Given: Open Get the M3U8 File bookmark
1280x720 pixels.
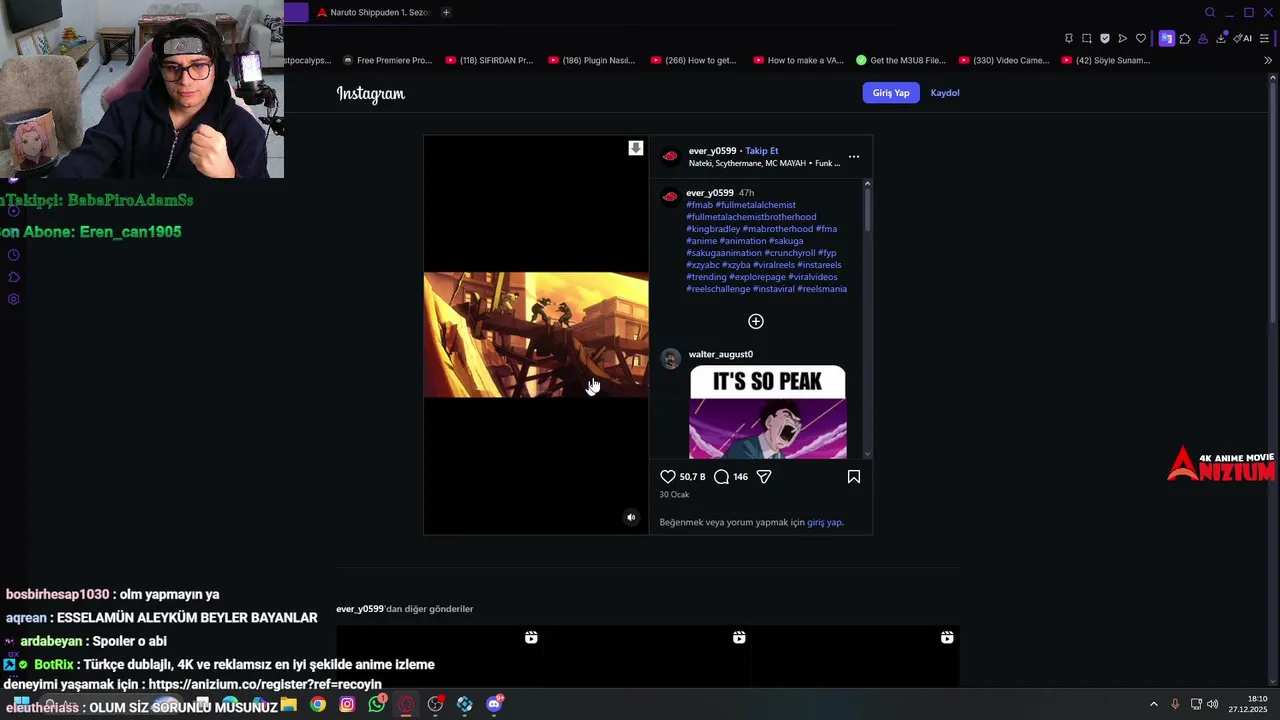Looking at the screenshot, I should click(x=901, y=60).
